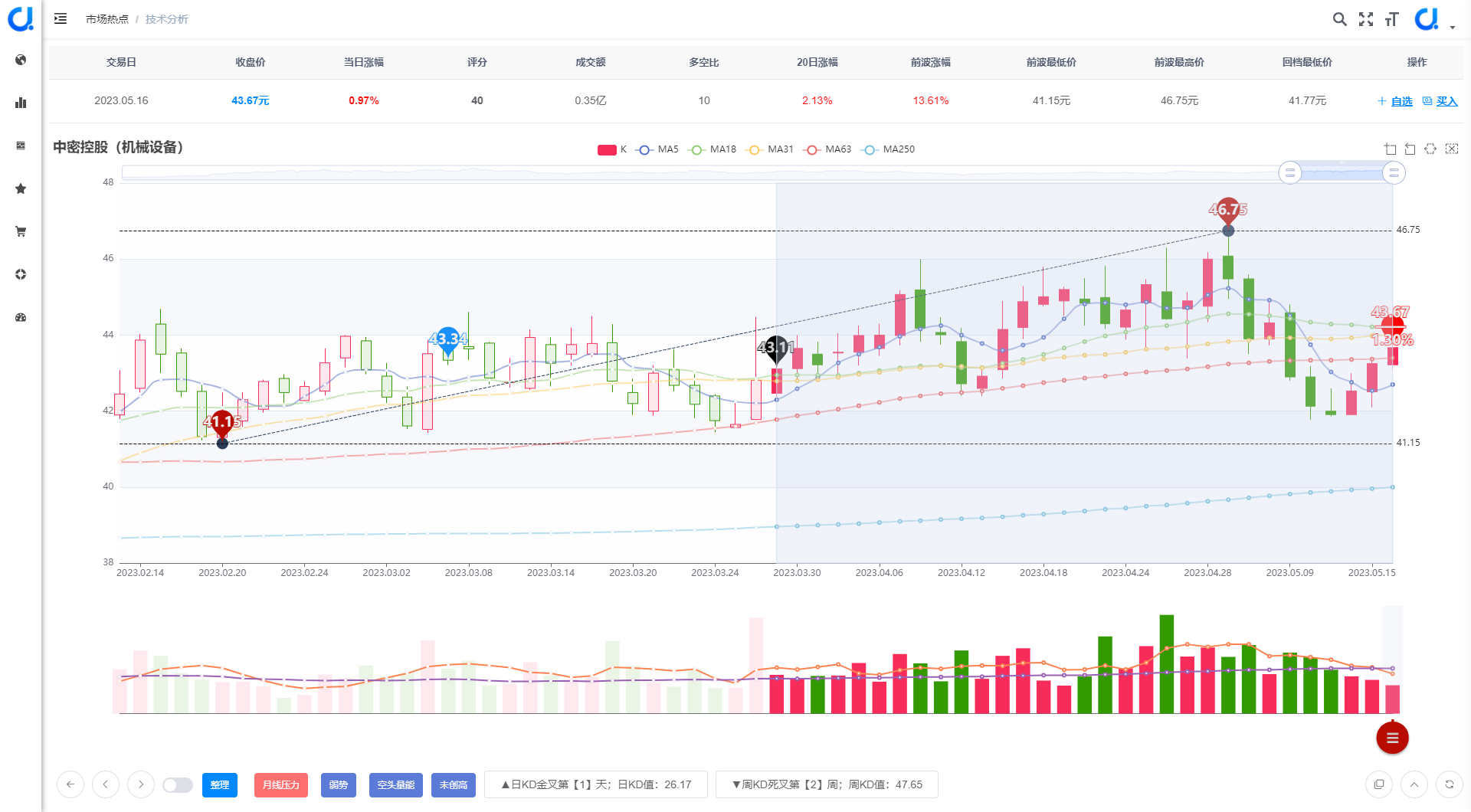Viewport: 1471px width, 812px height.
Task: Click the 日KD金叉 indicator box
Action: 596,784
